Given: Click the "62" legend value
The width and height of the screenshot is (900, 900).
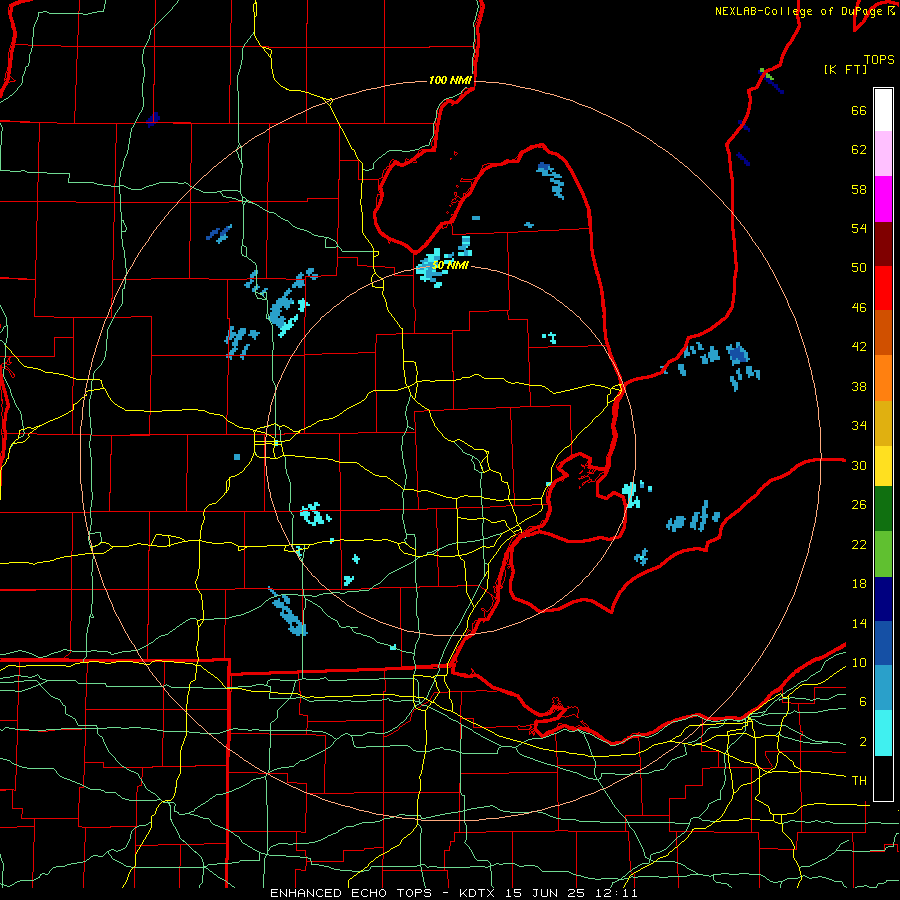Looking at the screenshot, I should 859,150.
